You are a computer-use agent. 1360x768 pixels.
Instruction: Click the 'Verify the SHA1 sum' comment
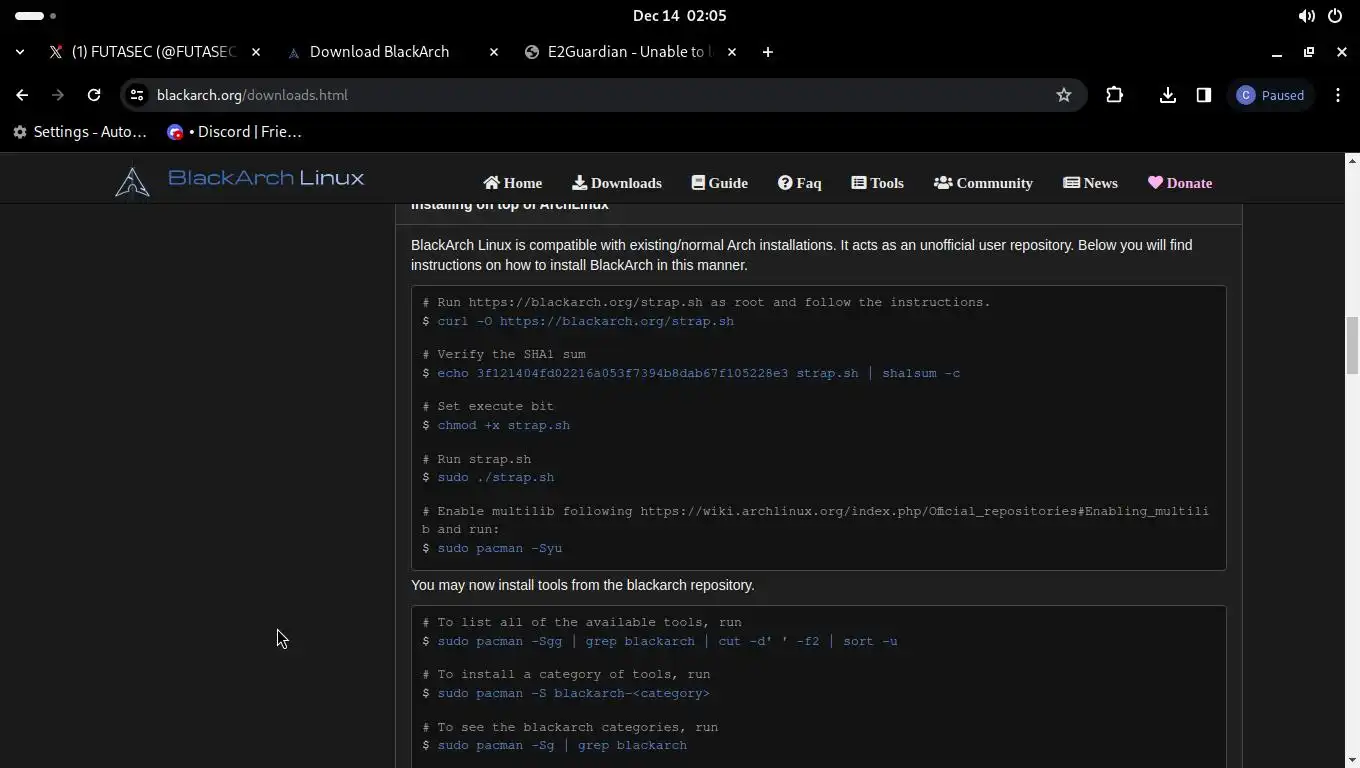[x=504, y=354]
